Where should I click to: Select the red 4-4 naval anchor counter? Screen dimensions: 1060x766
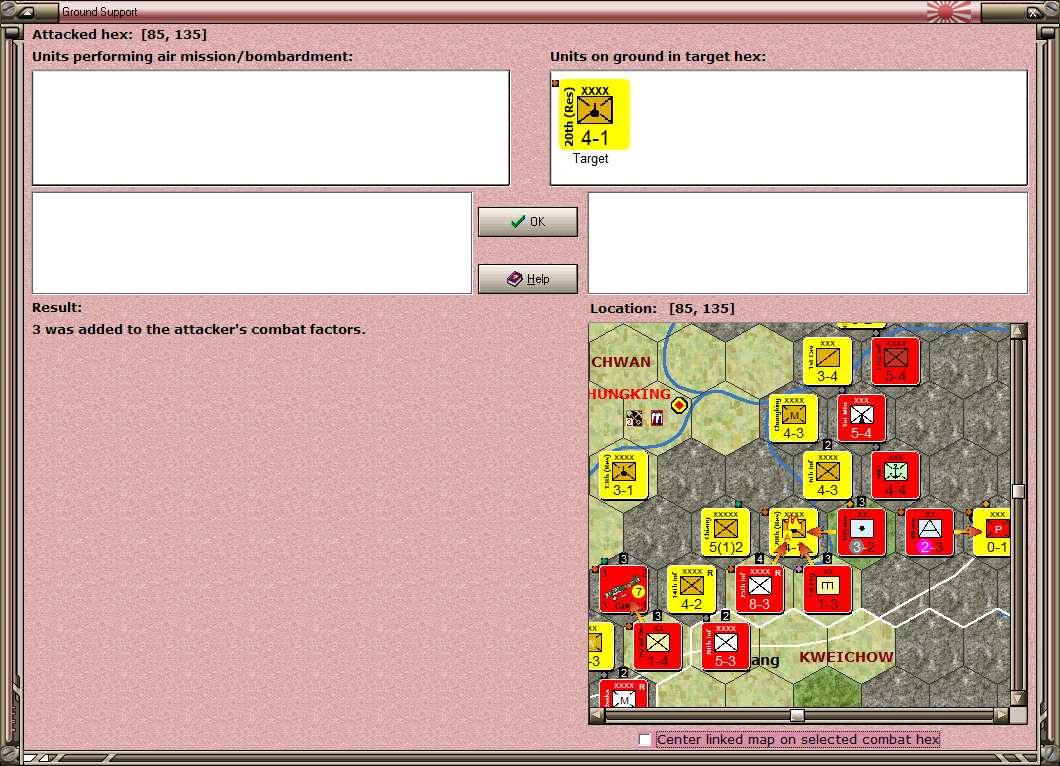click(x=895, y=475)
